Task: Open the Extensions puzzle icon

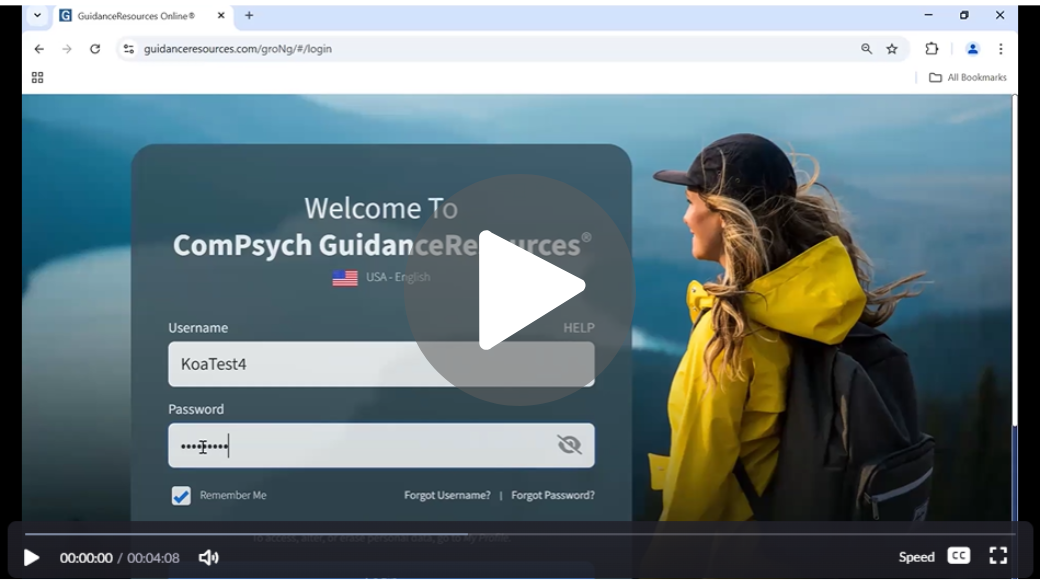Action: [932, 48]
